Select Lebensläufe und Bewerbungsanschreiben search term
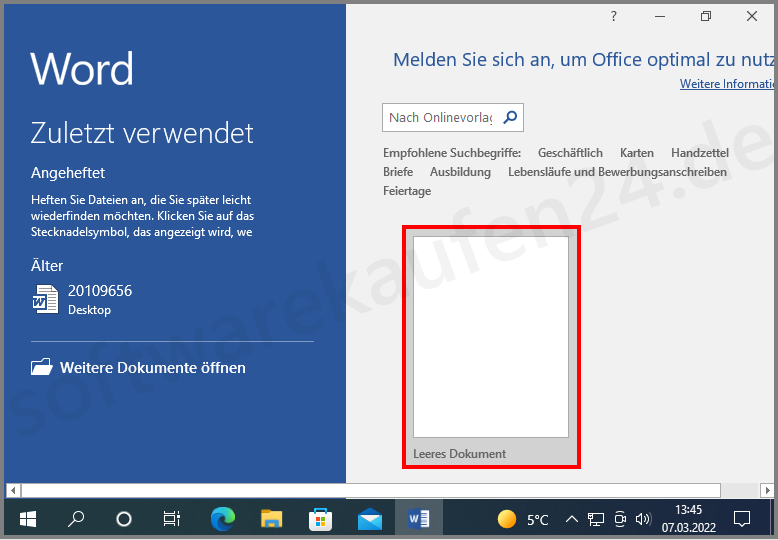 [x=617, y=172]
